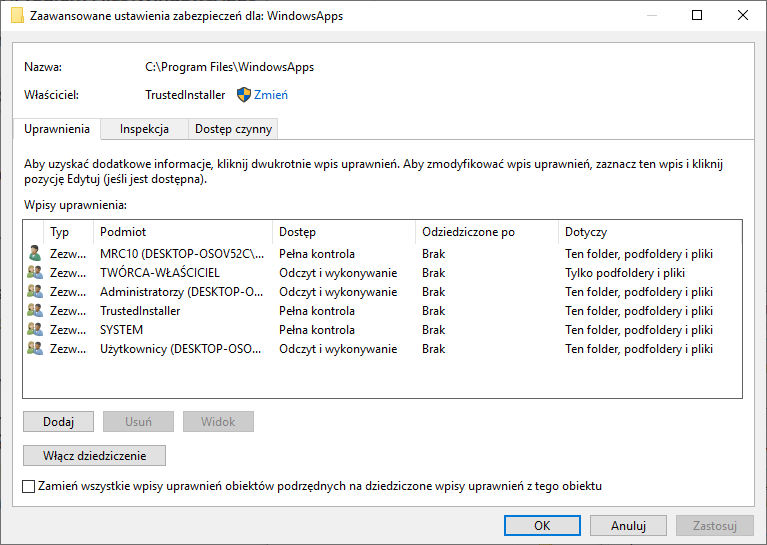This screenshot has height=545, width=767.
Task: Sort by the Typ column header
Action: click(68, 232)
